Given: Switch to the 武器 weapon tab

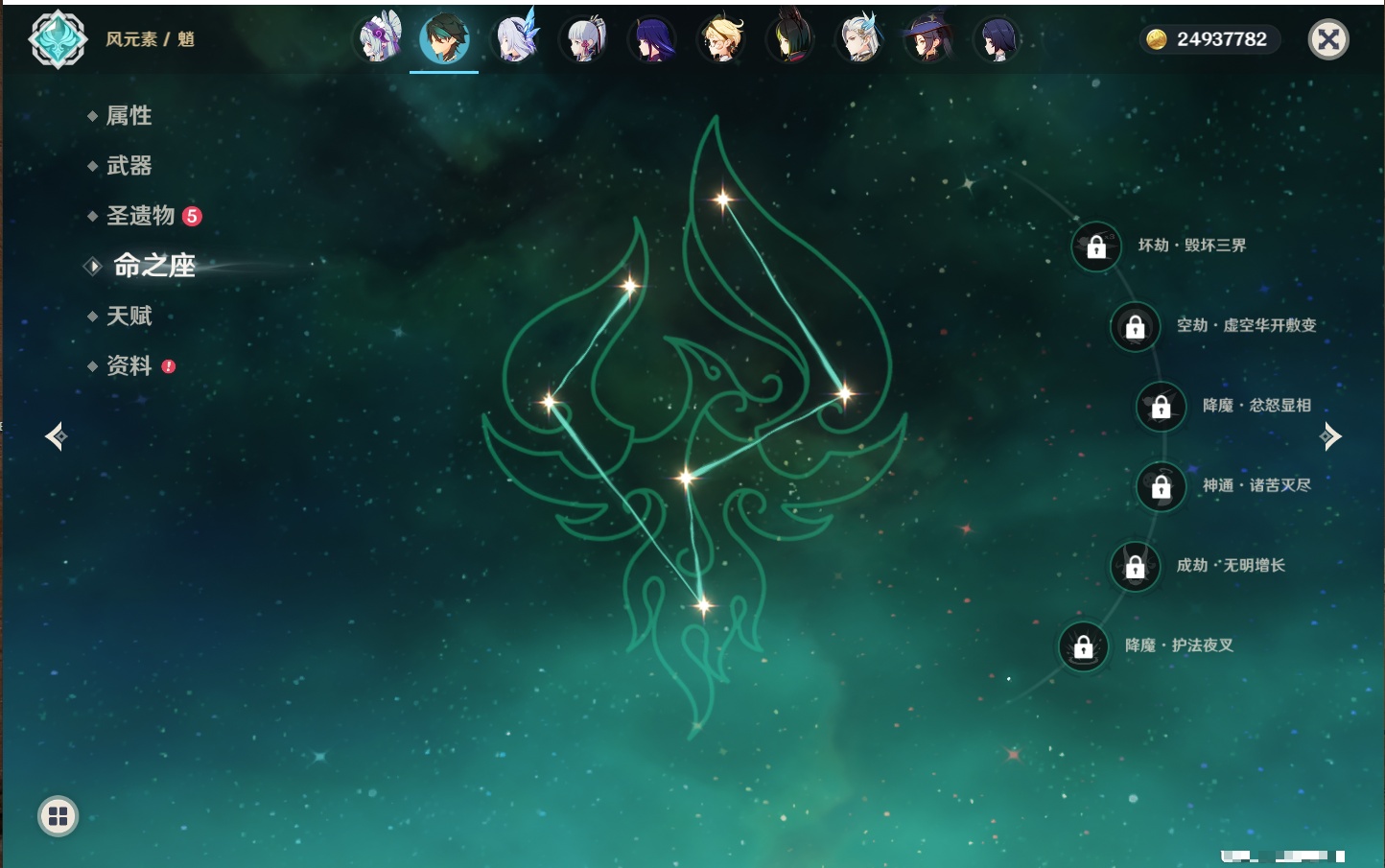Looking at the screenshot, I should (x=129, y=166).
